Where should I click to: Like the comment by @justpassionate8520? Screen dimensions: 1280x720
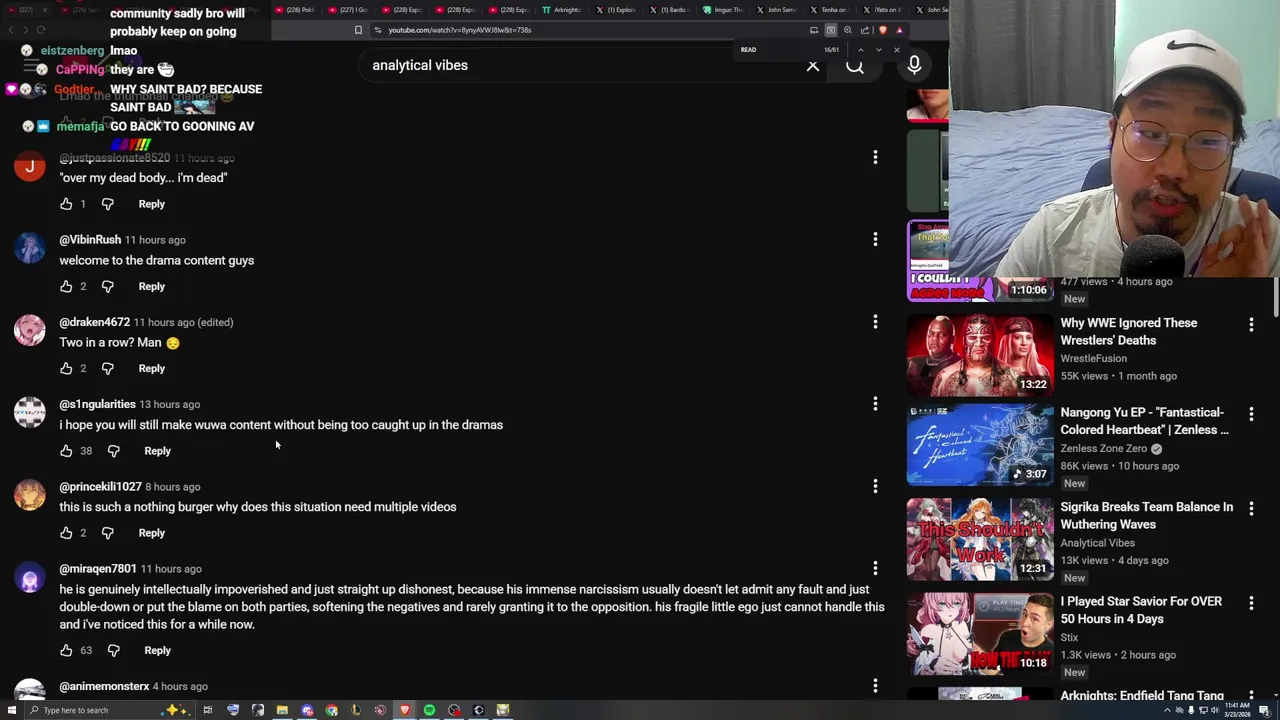point(66,204)
